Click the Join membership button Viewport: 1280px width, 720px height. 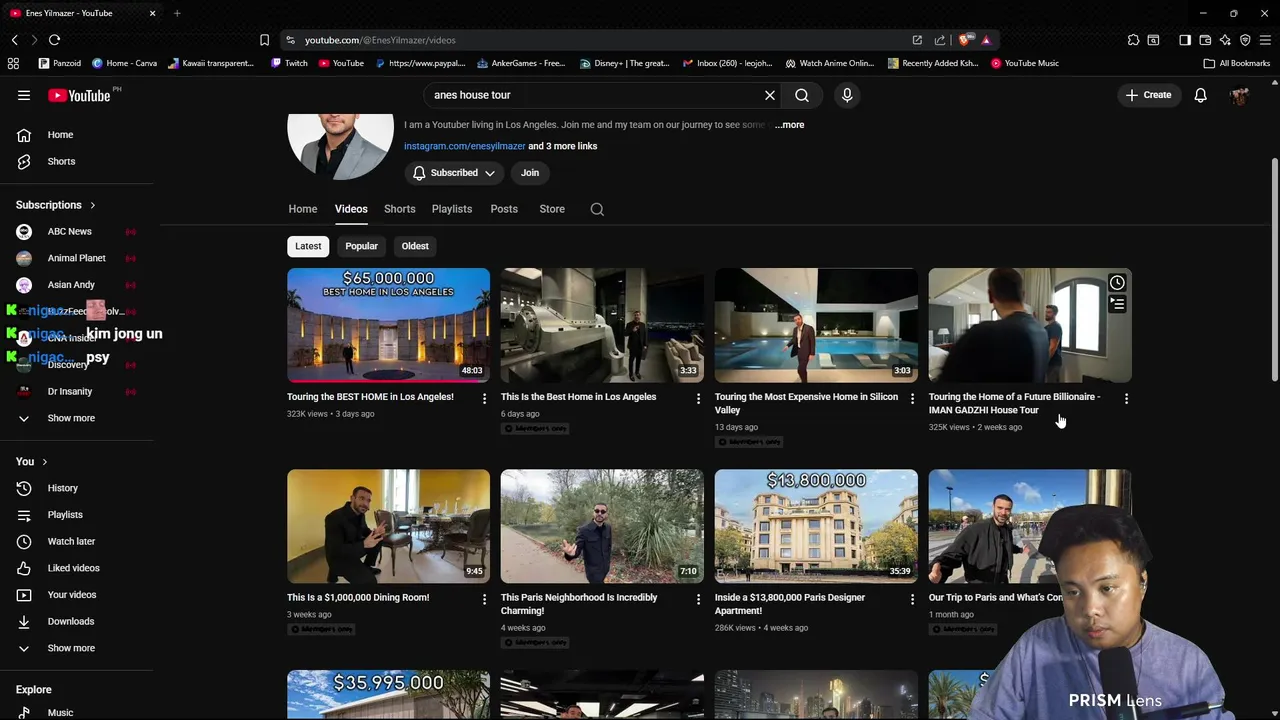[530, 173]
